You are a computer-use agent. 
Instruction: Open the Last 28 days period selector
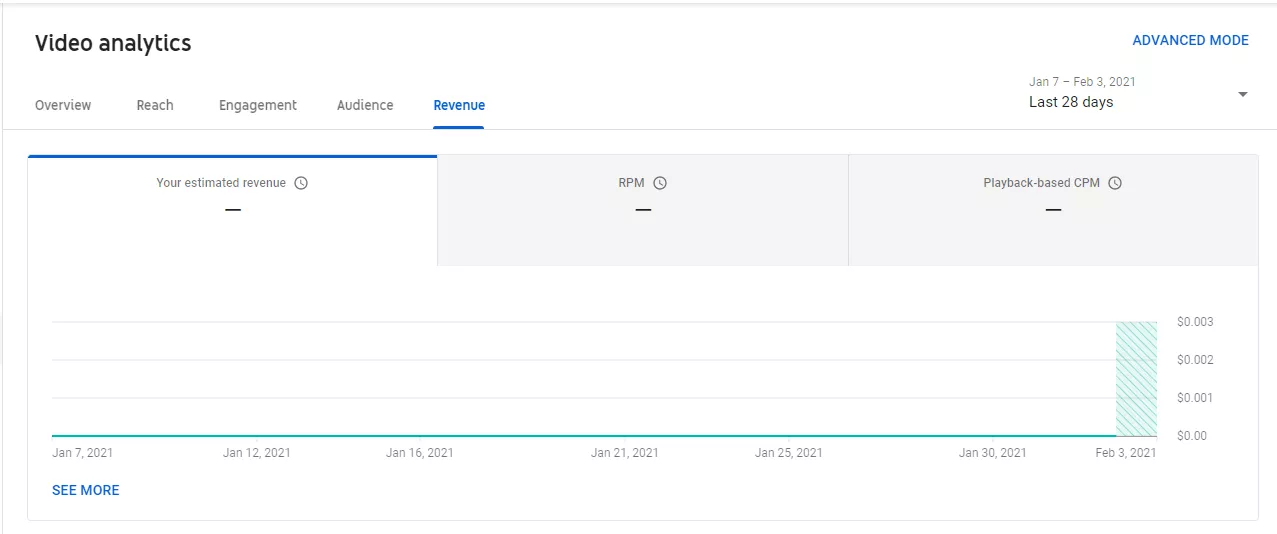1071,102
